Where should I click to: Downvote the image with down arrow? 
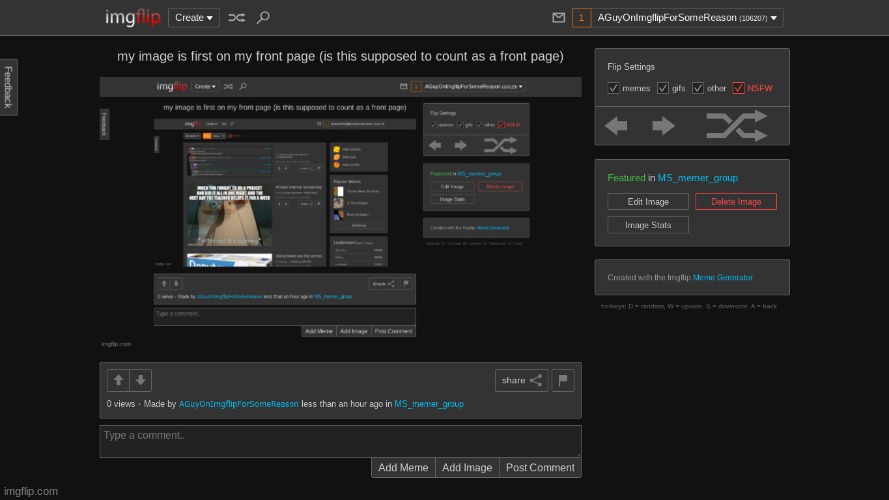[140, 380]
